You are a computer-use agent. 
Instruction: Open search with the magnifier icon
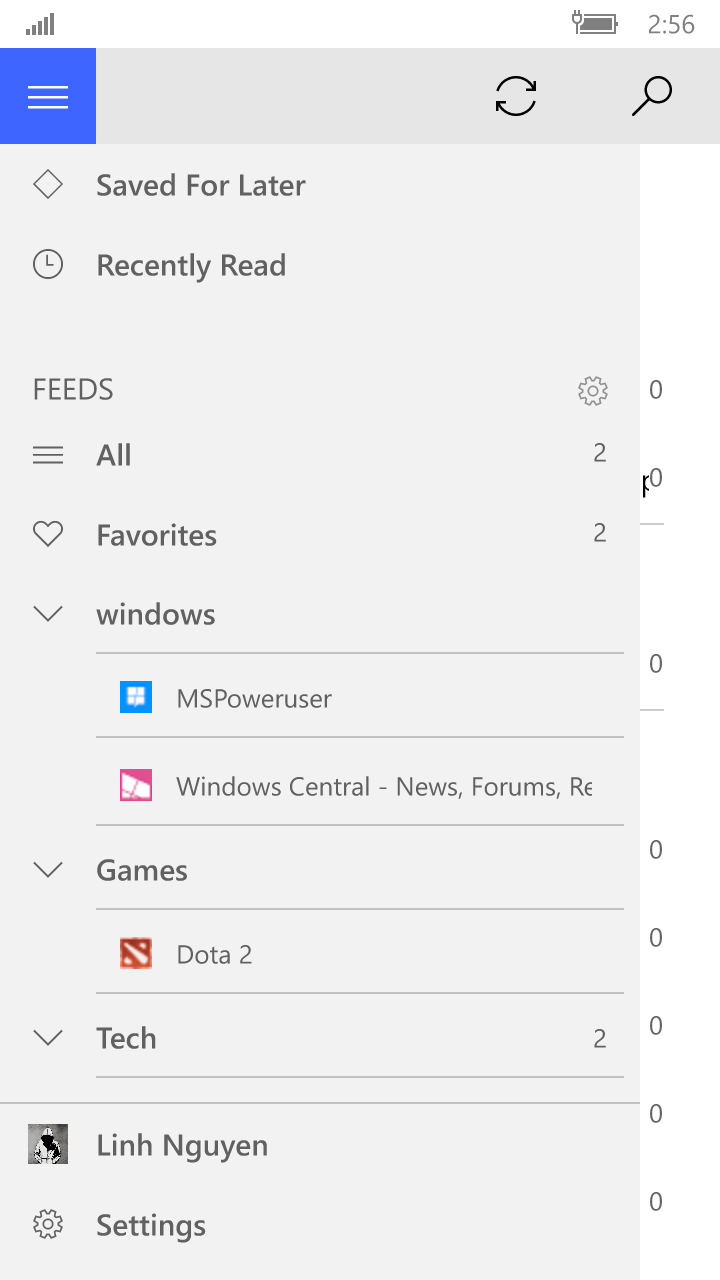tap(652, 96)
